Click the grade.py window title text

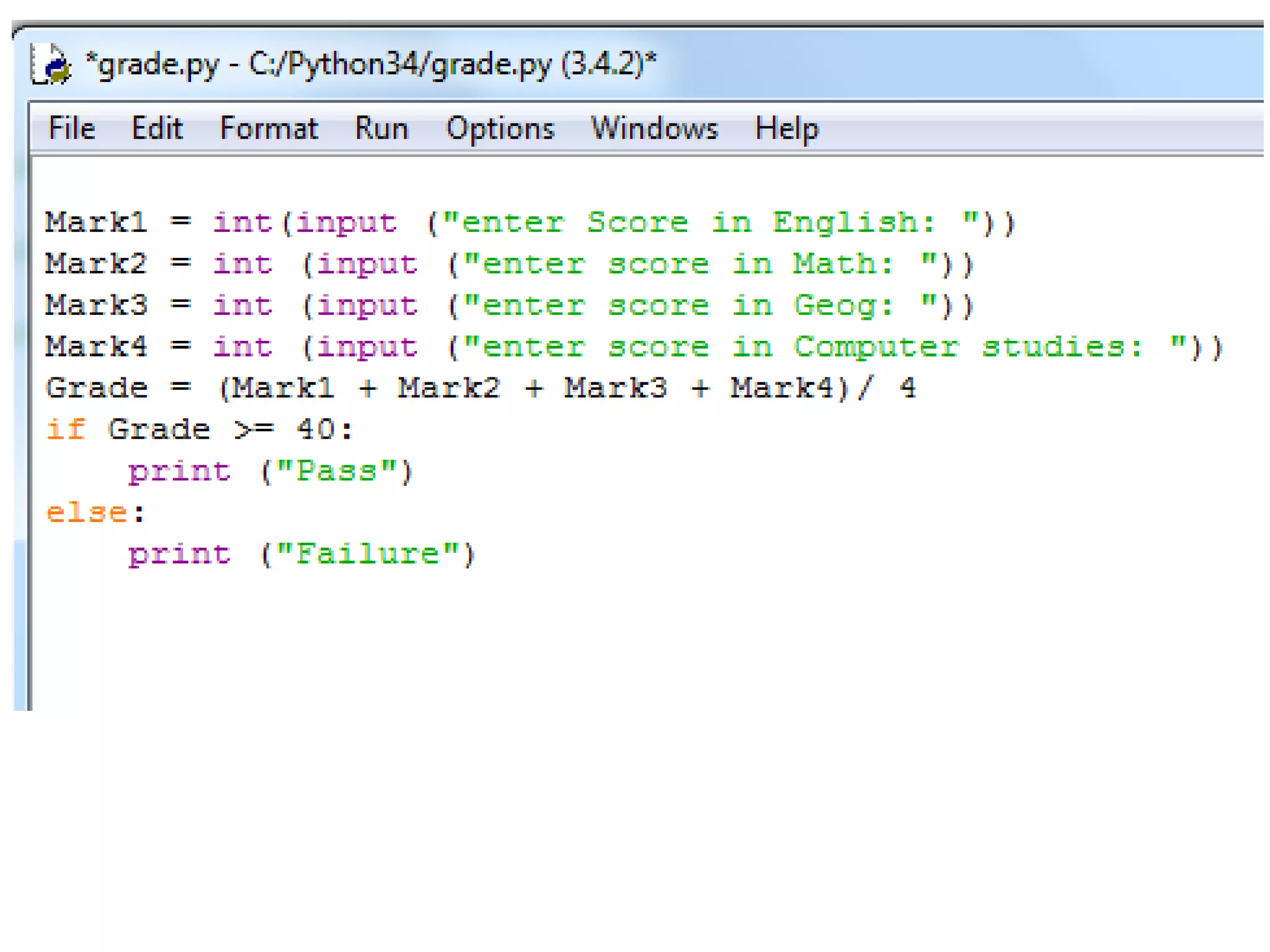370,64
